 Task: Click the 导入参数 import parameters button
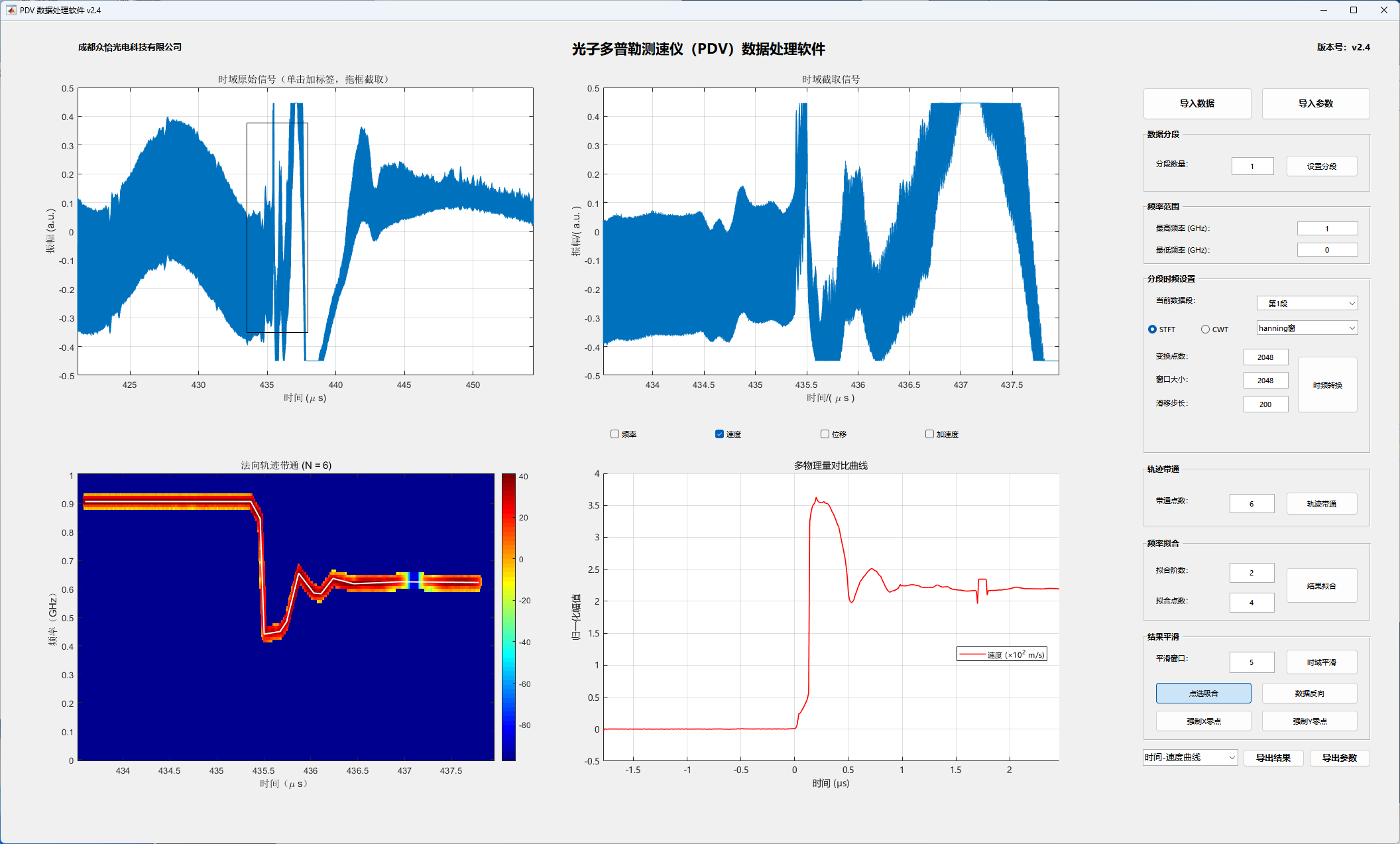coord(1316,103)
